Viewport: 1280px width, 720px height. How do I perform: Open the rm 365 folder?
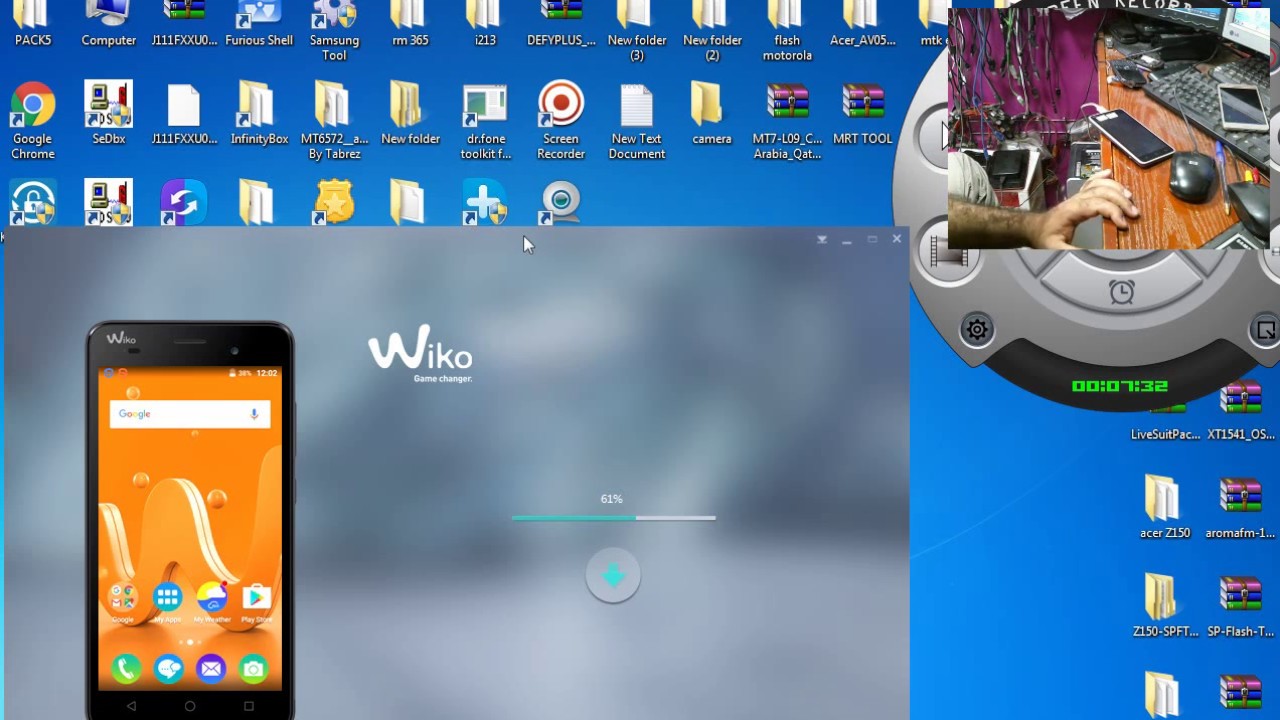[x=410, y=24]
